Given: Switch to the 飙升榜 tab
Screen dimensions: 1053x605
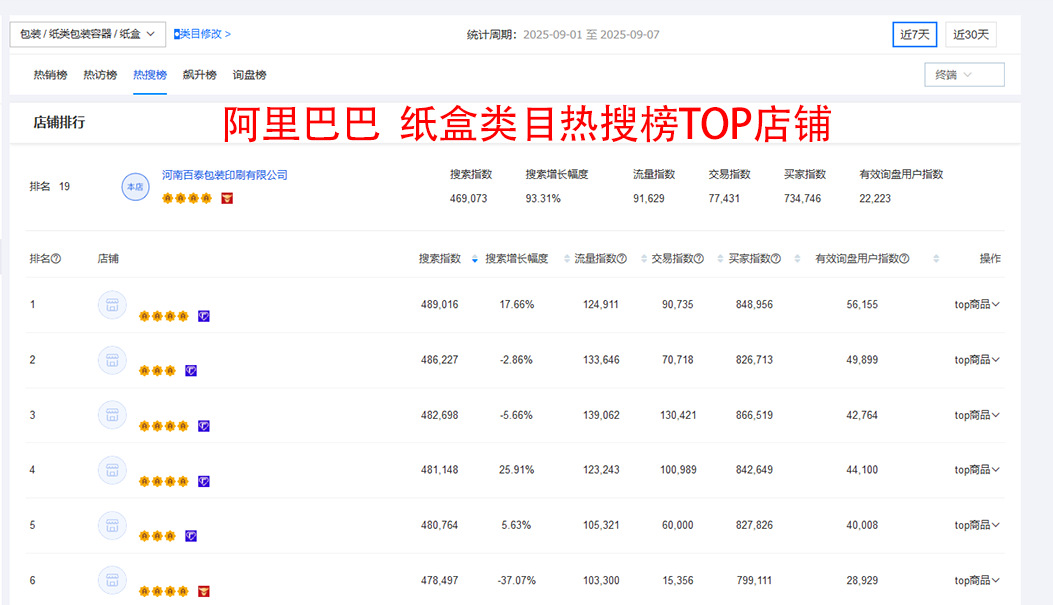Looking at the screenshot, I should [199, 75].
